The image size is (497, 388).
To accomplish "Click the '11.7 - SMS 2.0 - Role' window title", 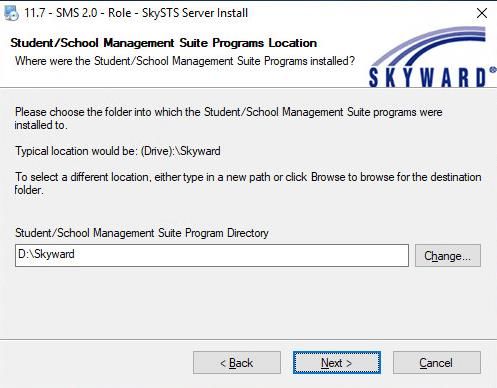I will (136, 13).
